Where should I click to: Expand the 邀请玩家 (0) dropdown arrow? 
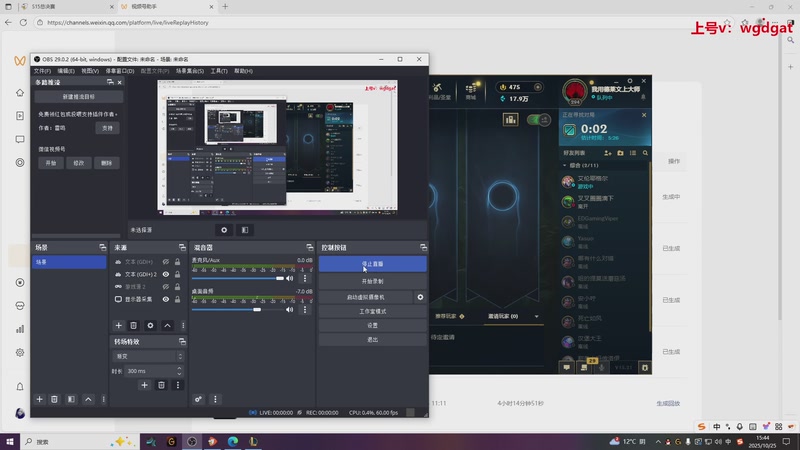[x=536, y=316]
